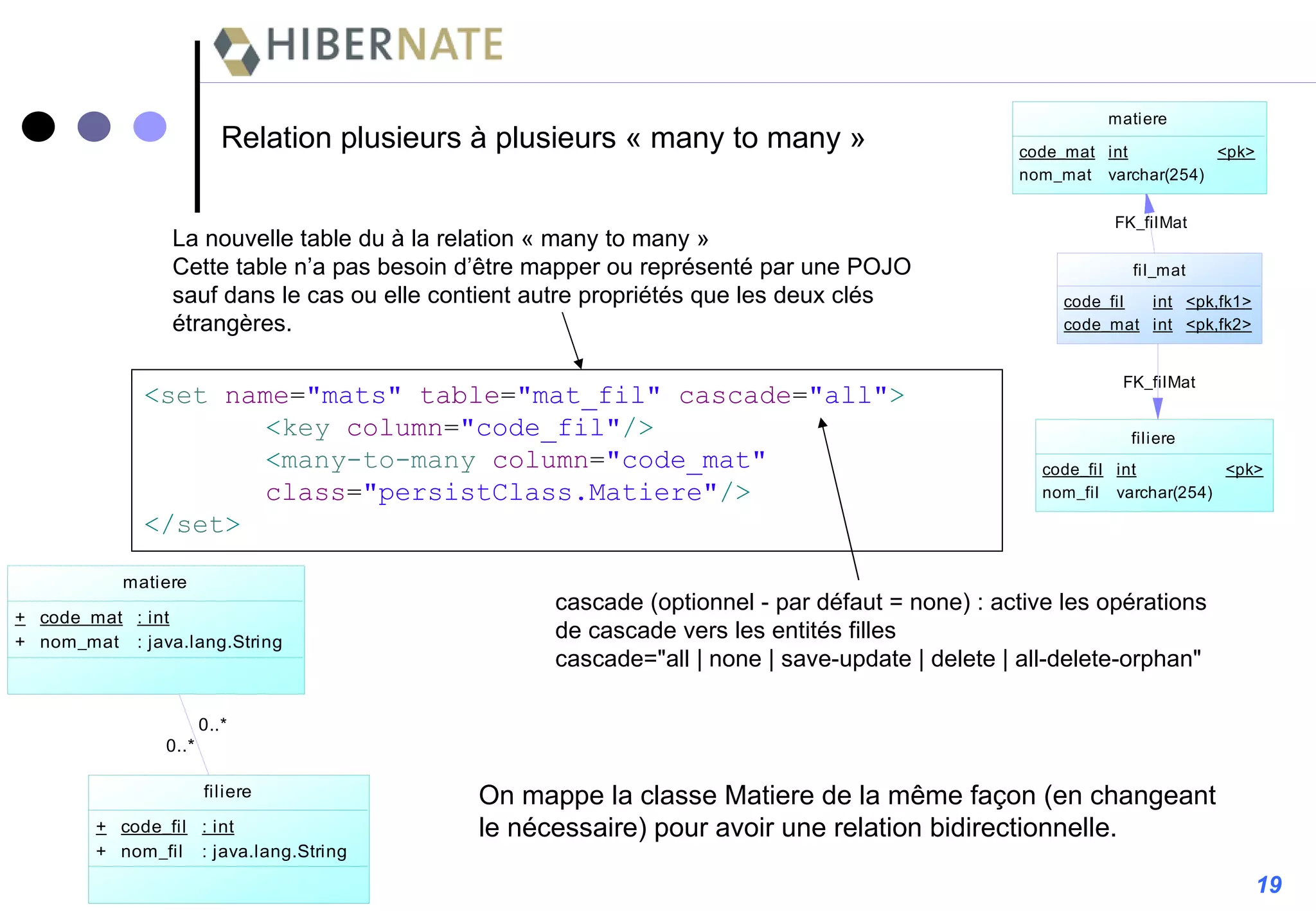The width and height of the screenshot is (1316, 911).
Task: Click the filiere database table header
Action: [x=1153, y=438]
